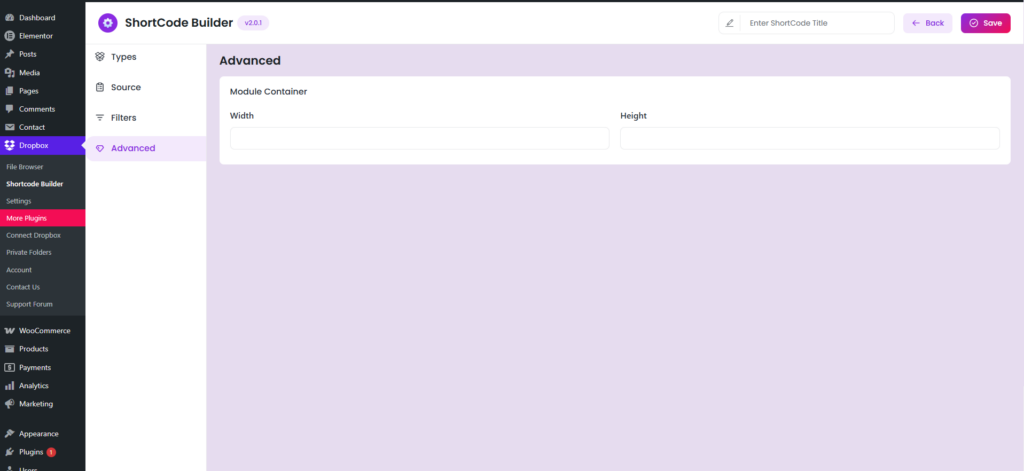1024x471 pixels.
Task: Open the Products menu label
Action: coord(33,349)
